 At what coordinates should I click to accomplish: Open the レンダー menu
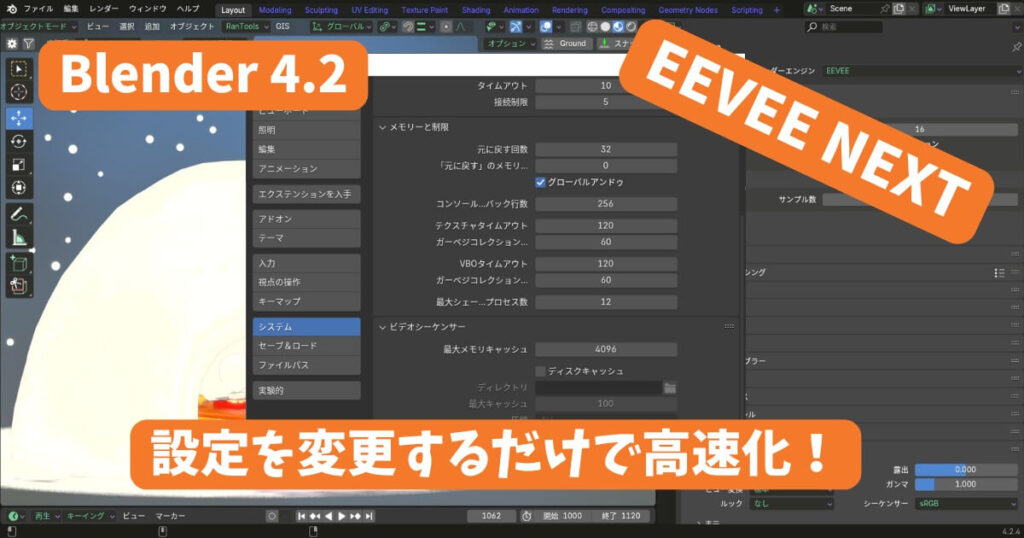(103, 9)
